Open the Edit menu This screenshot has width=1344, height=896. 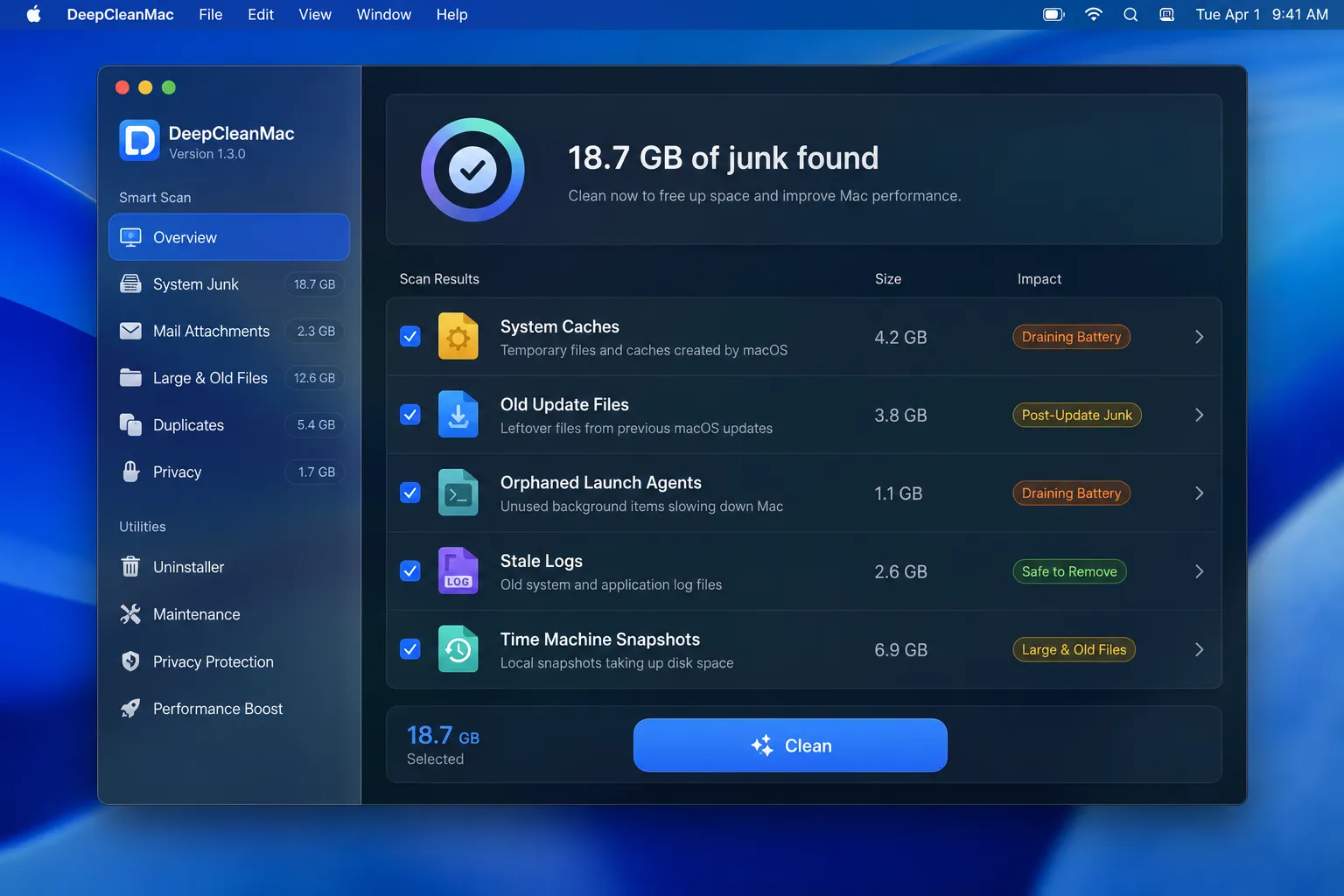pyautogui.click(x=261, y=15)
